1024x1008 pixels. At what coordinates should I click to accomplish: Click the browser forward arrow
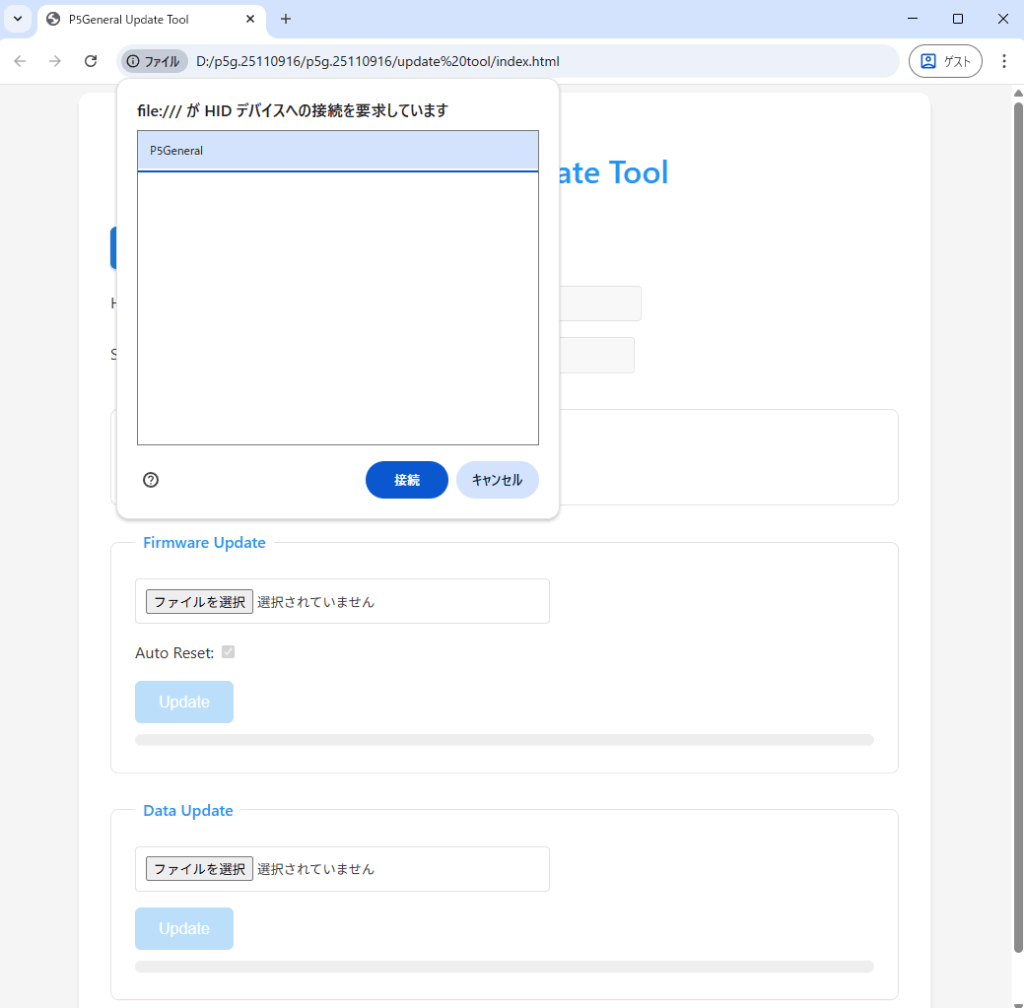pos(55,61)
